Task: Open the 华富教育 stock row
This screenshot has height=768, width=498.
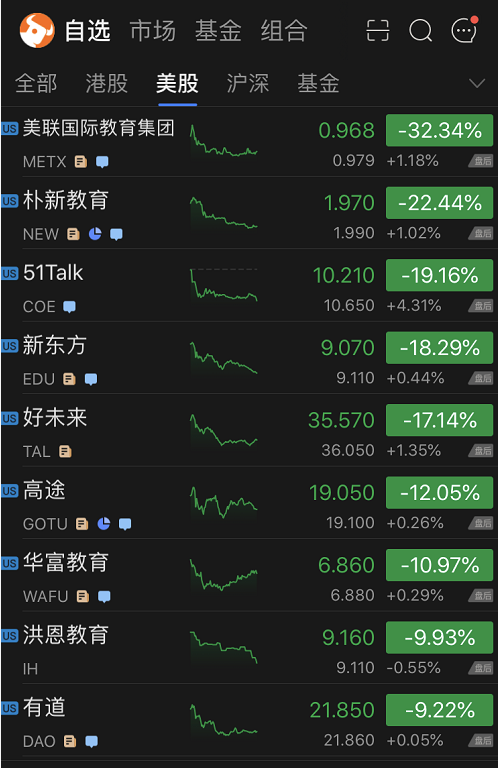Action: pyautogui.click(x=249, y=575)
